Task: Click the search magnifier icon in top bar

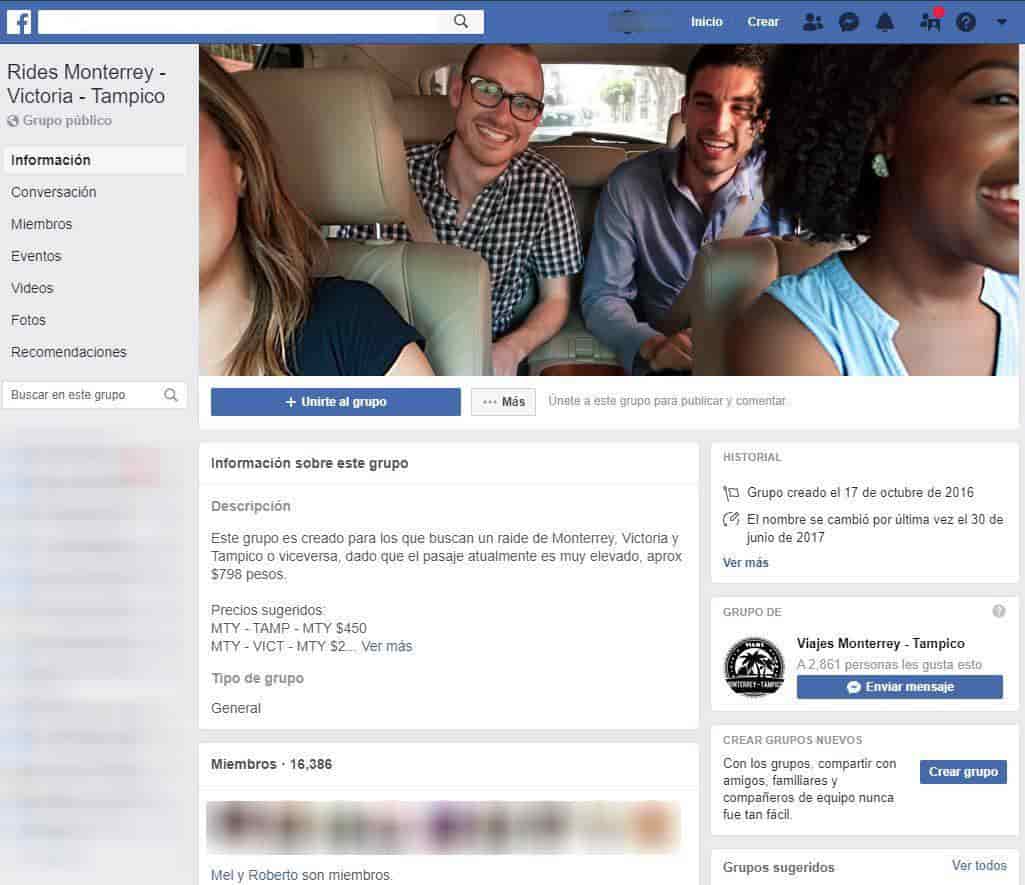Action: (x=461, y=21)
